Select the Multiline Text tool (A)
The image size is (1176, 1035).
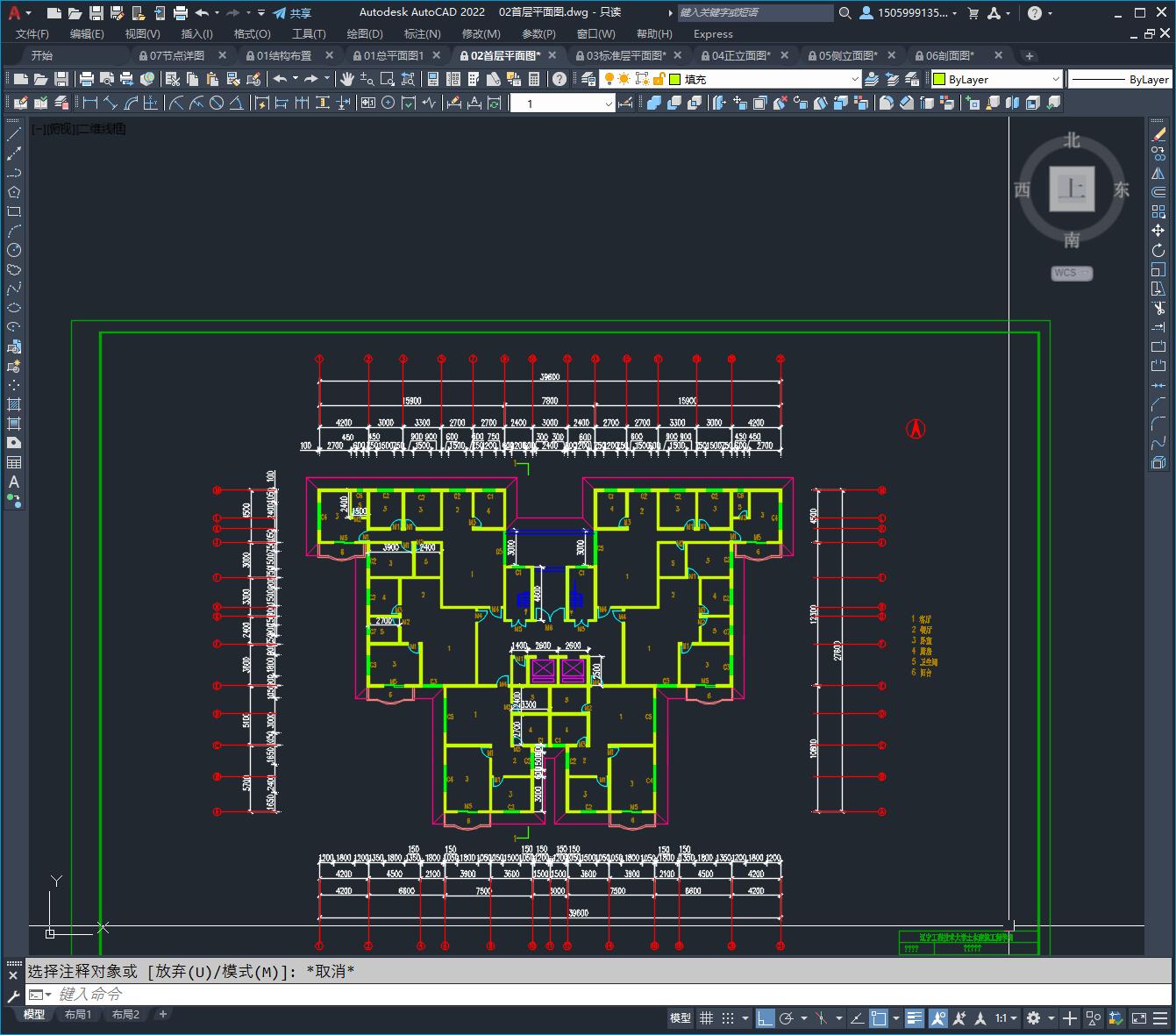point(14,482)
